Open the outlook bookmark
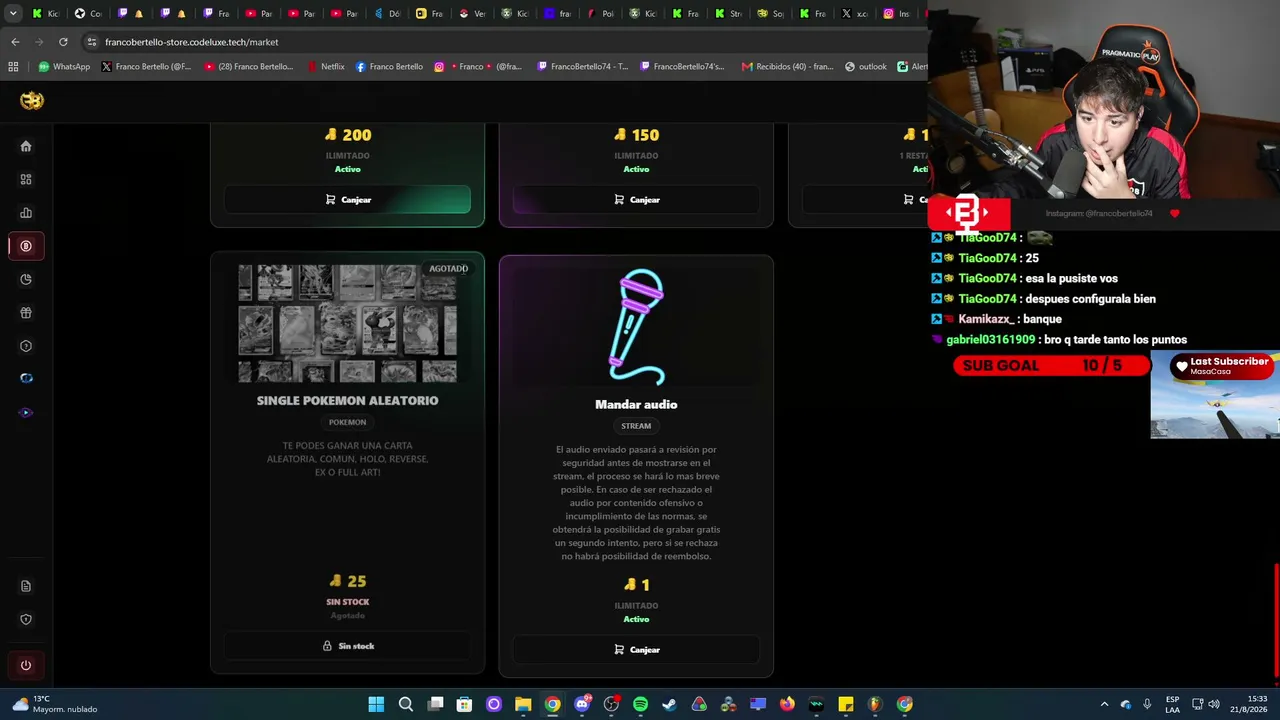 tap(865, 67)
